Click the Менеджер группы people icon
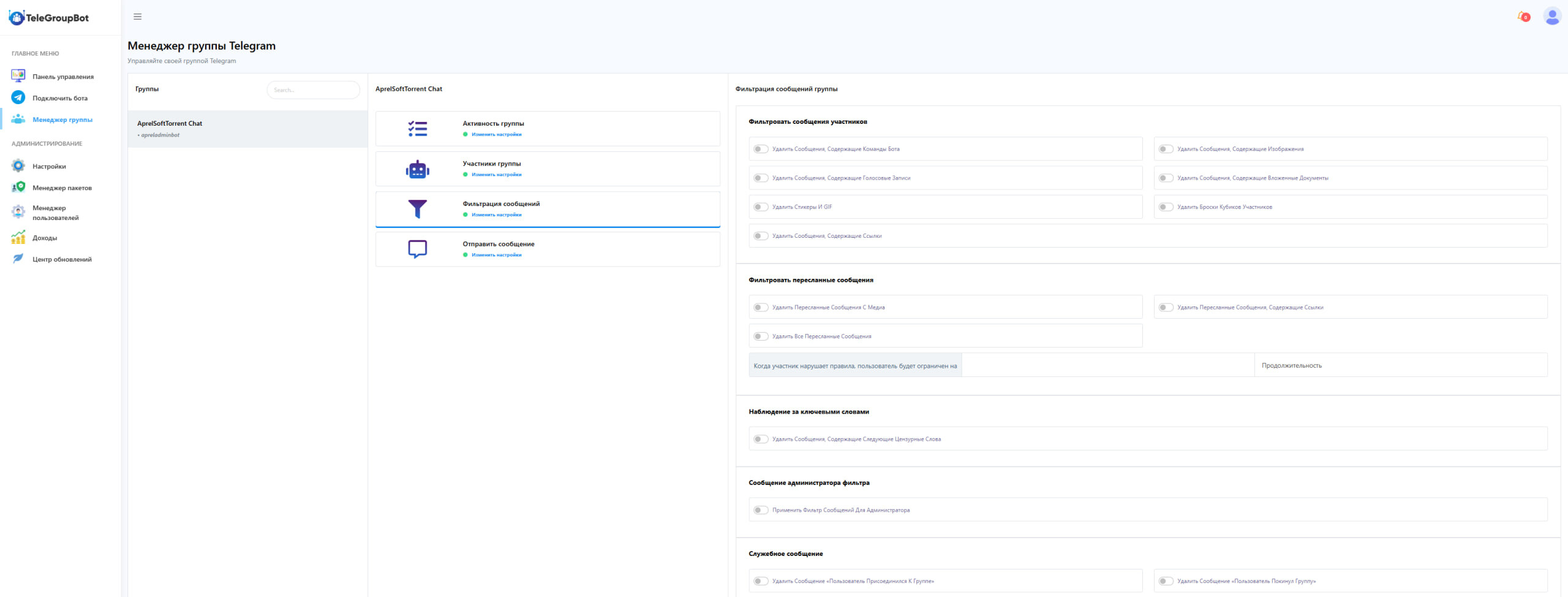1568x597 pixels. click(x=18, y=119)
